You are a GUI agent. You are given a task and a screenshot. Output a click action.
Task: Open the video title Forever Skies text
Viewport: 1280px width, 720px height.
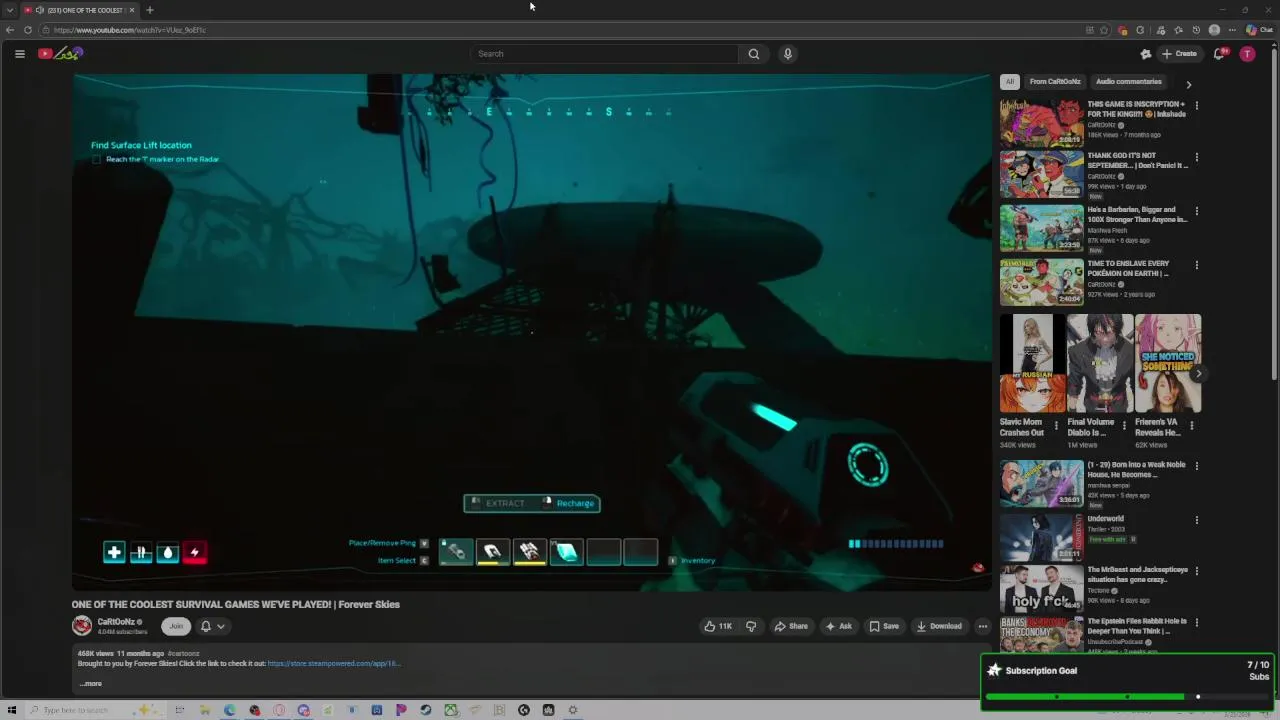click(x=235, y=604)
